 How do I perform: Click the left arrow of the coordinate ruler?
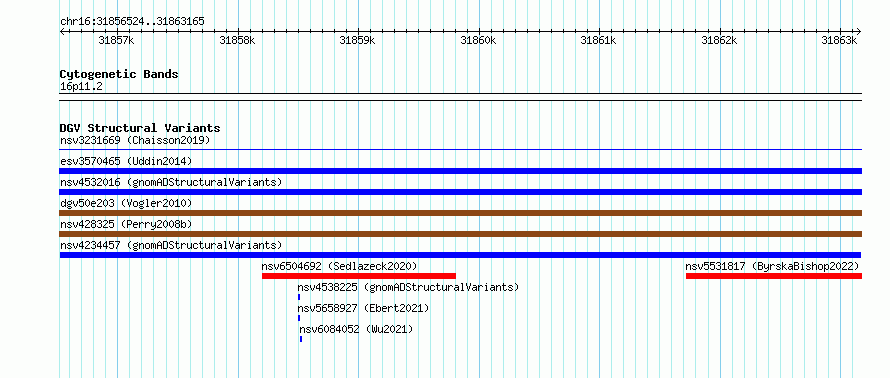pyautogui.click(x=62, y=31)
